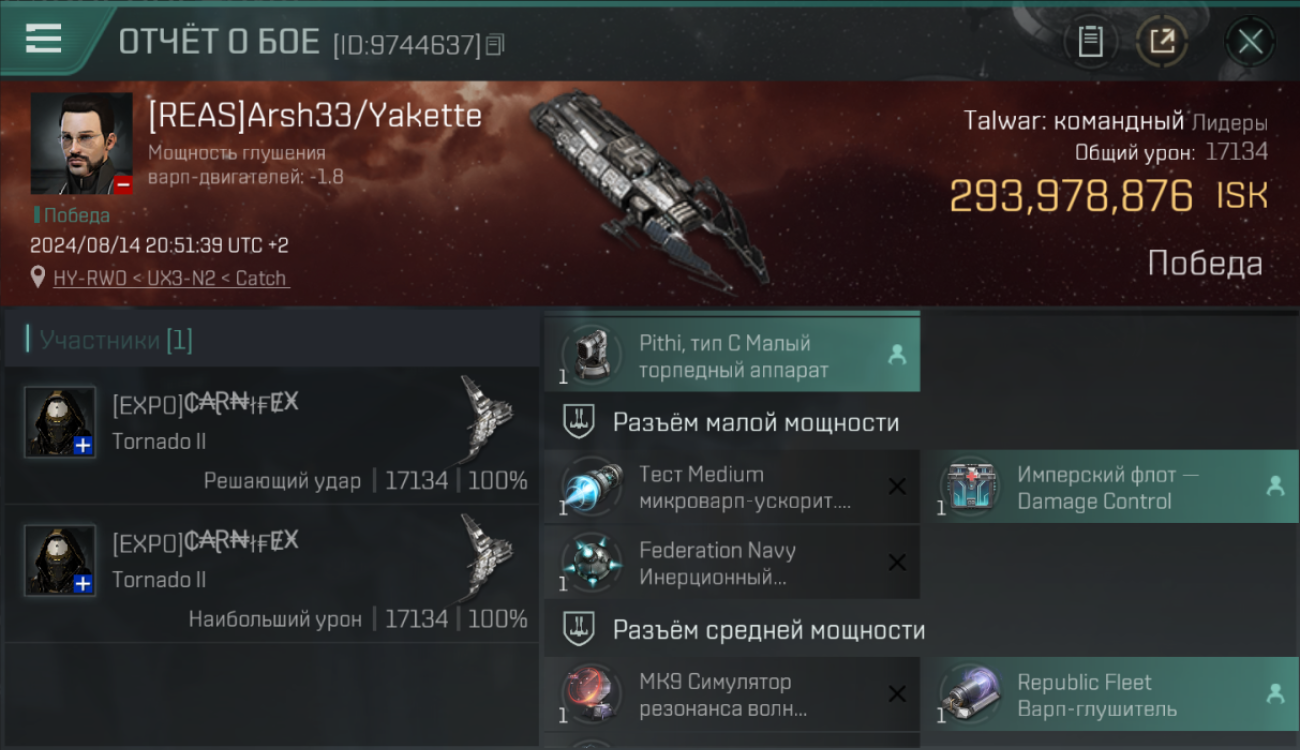Copy the battle report ID

497,44
